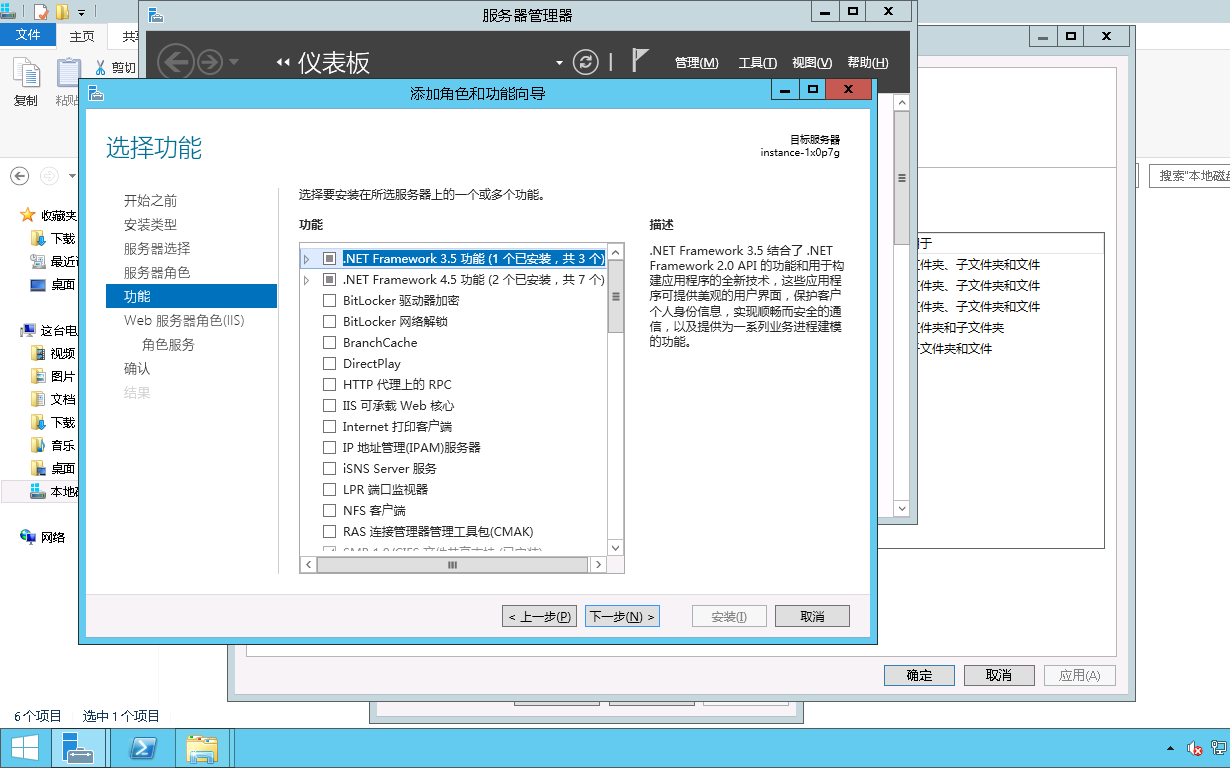The image size is (1230, 768).
Task: Open the 管理(M) menu
Action: [x=696, y=62]
